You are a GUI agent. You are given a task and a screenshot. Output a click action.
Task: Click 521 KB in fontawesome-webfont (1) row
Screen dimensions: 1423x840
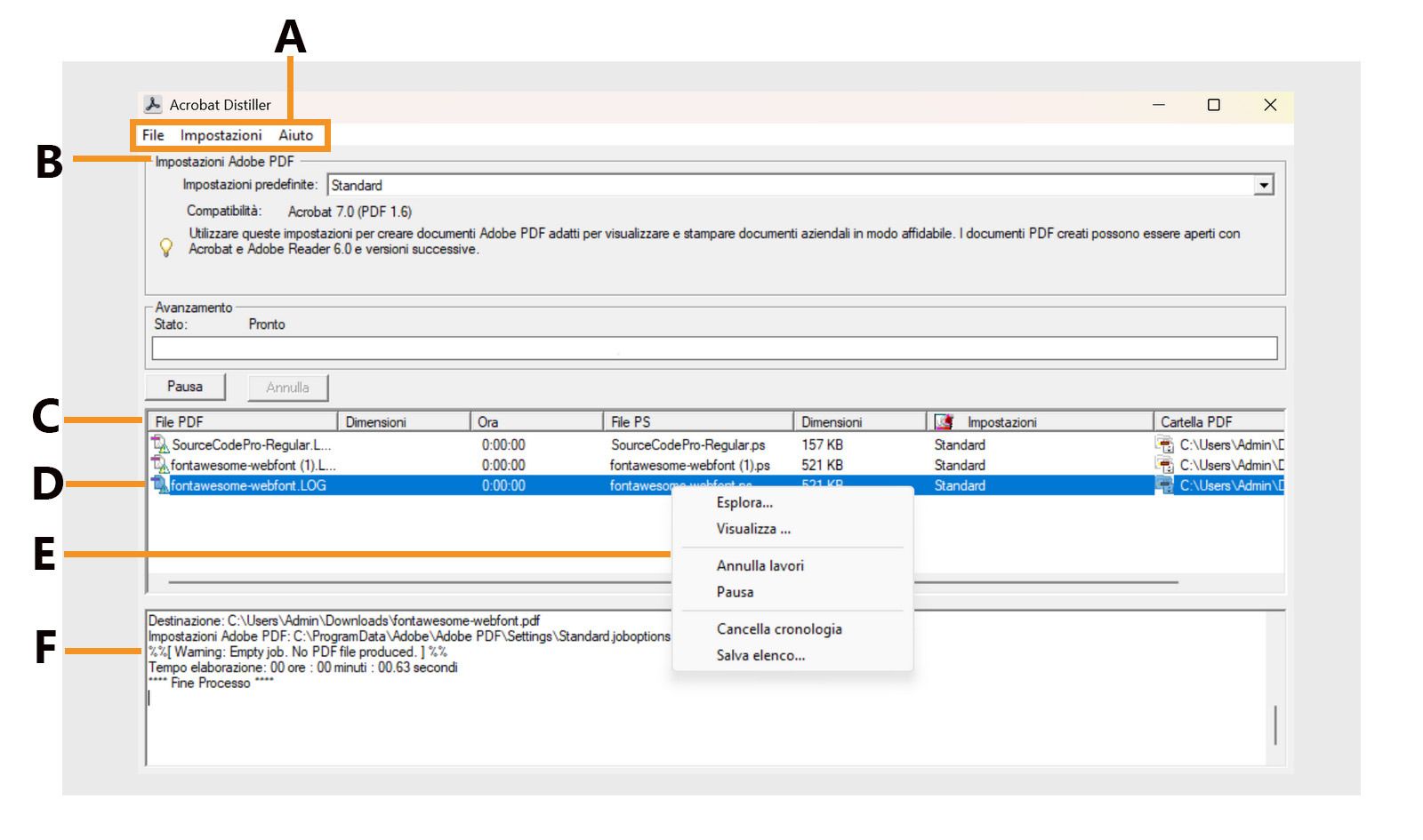(822, 465)
